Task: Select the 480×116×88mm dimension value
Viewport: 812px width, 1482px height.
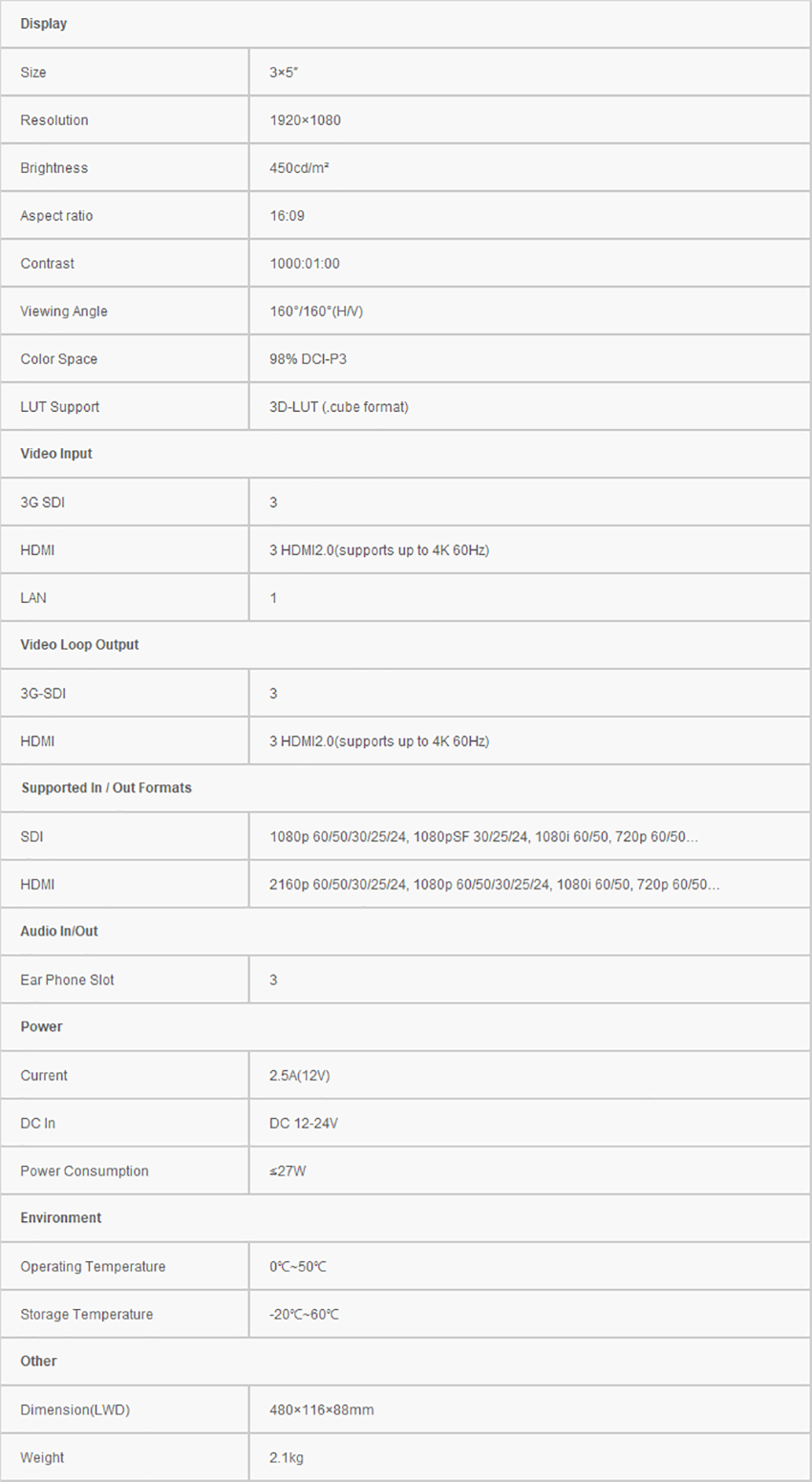Action: [x=321, y=1410]
